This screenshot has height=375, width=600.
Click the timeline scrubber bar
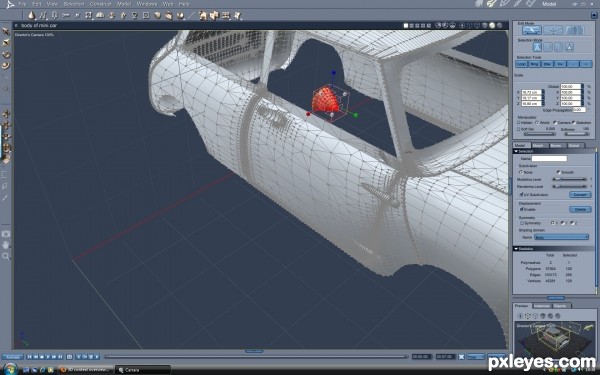pyautogui.click(x=256, y=357)
